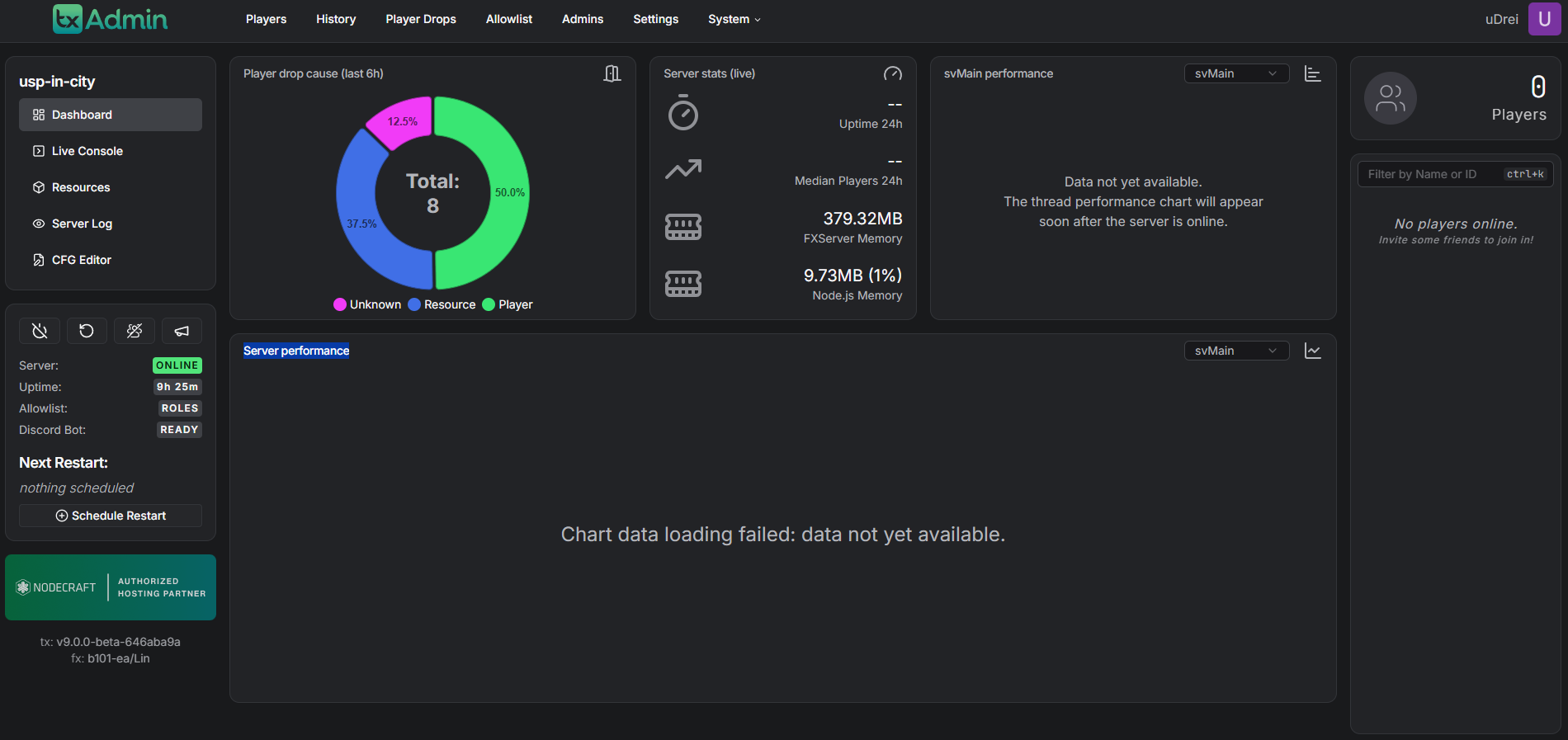This screenshot has height=740, width=1568.
Task: Open the Nodecraft hosting partner banner
Action: [111, 587]
